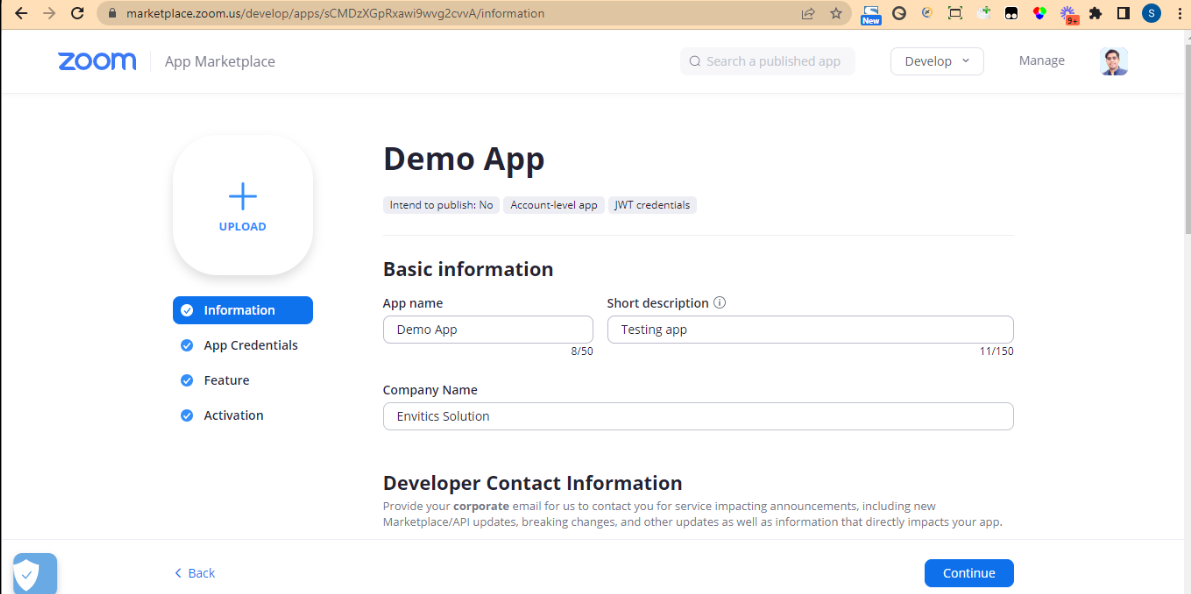
Task: Reload the page with the refresh icon
Action: coord(78,14)
